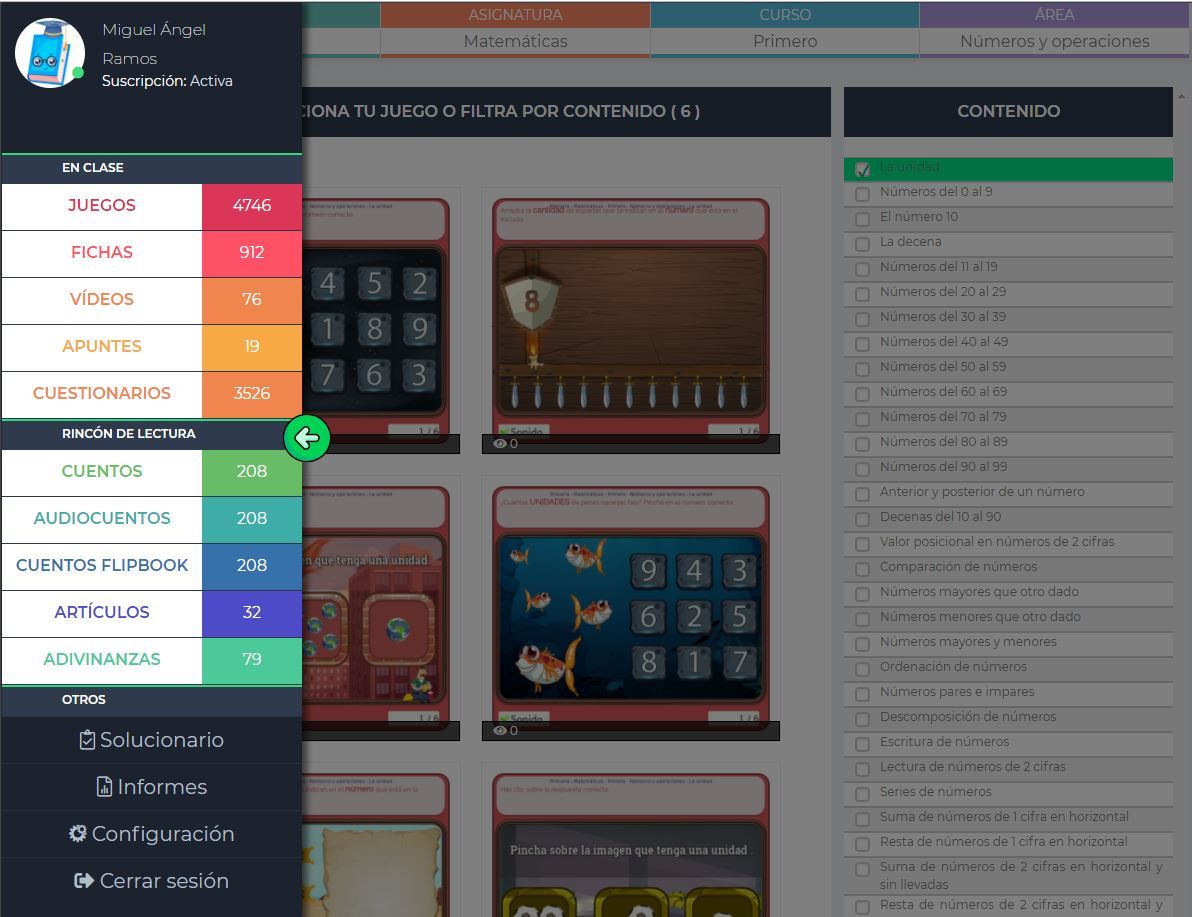Image resolution: width=1192 pixels, height=917 pixels.
Task: Check Números del 20 al 29
Action: [x=862, y=294]
